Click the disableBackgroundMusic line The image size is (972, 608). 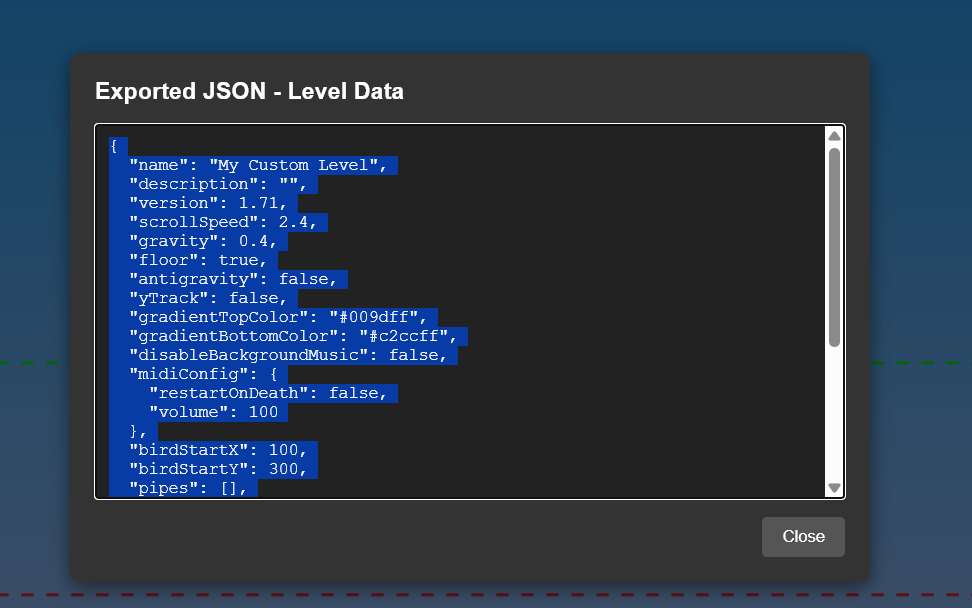click(291, 355)
